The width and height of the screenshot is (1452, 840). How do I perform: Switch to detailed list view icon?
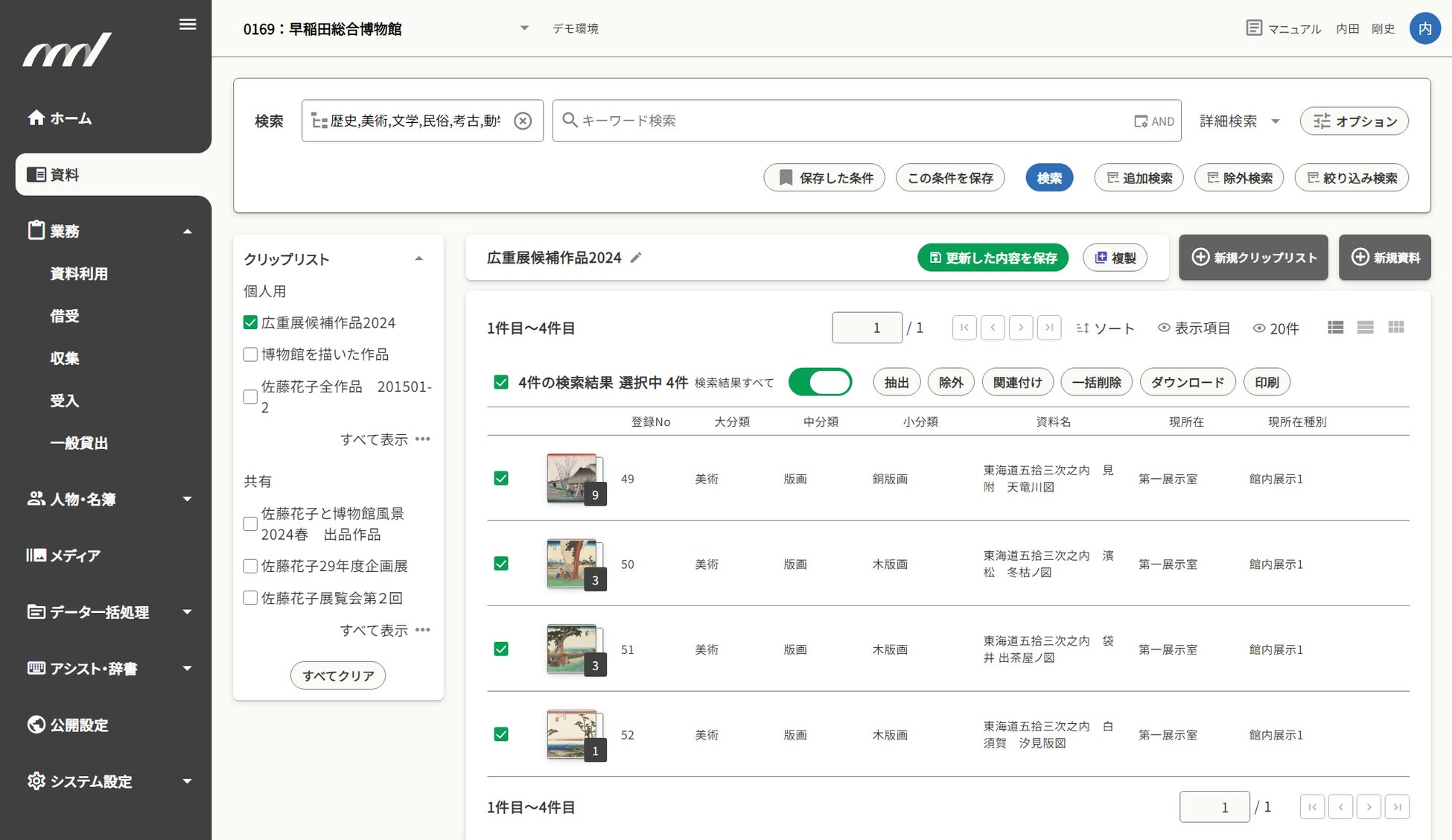coord(1335,328)
